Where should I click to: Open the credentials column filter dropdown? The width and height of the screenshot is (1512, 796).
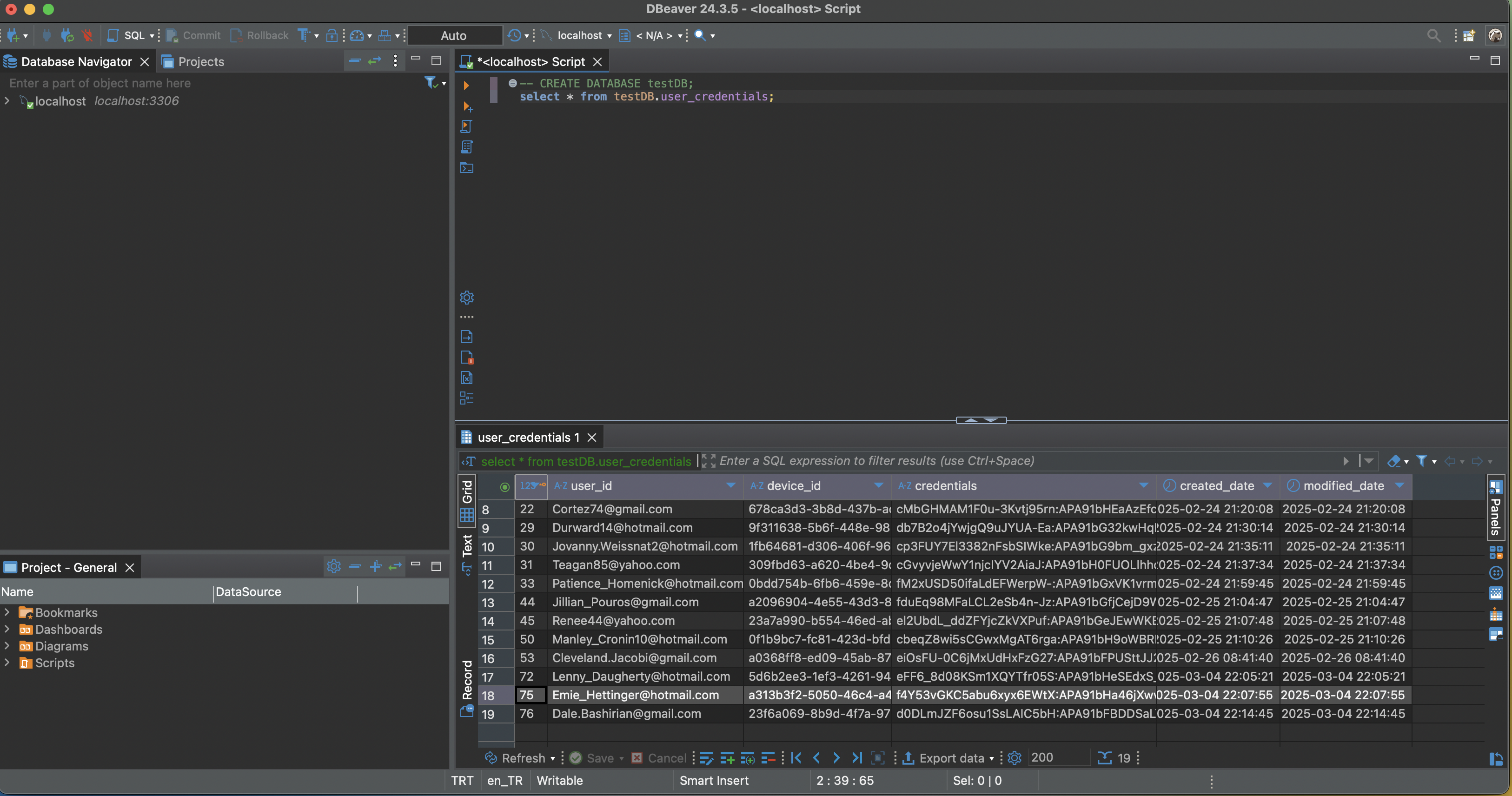1143,485
